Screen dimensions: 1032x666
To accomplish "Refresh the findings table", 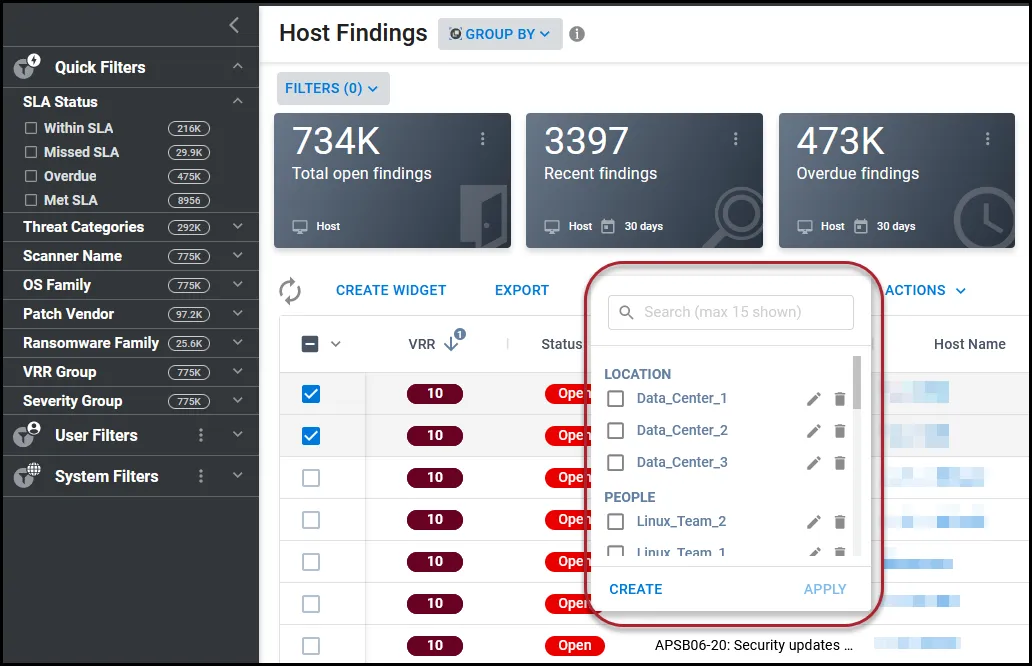I will coord(290,291).
